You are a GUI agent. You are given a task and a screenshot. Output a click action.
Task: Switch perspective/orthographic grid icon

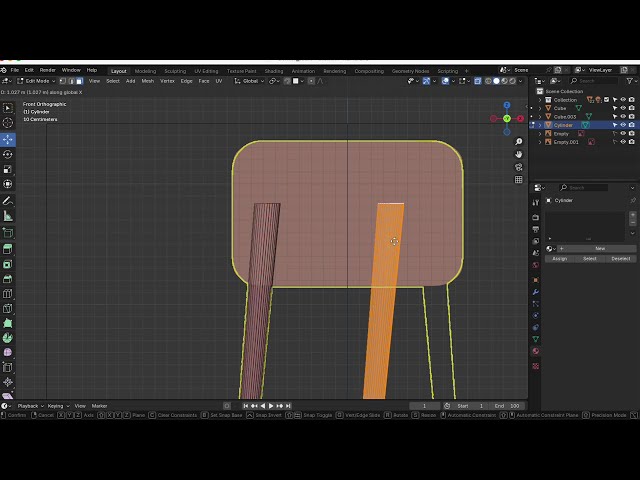pos(518,180)
